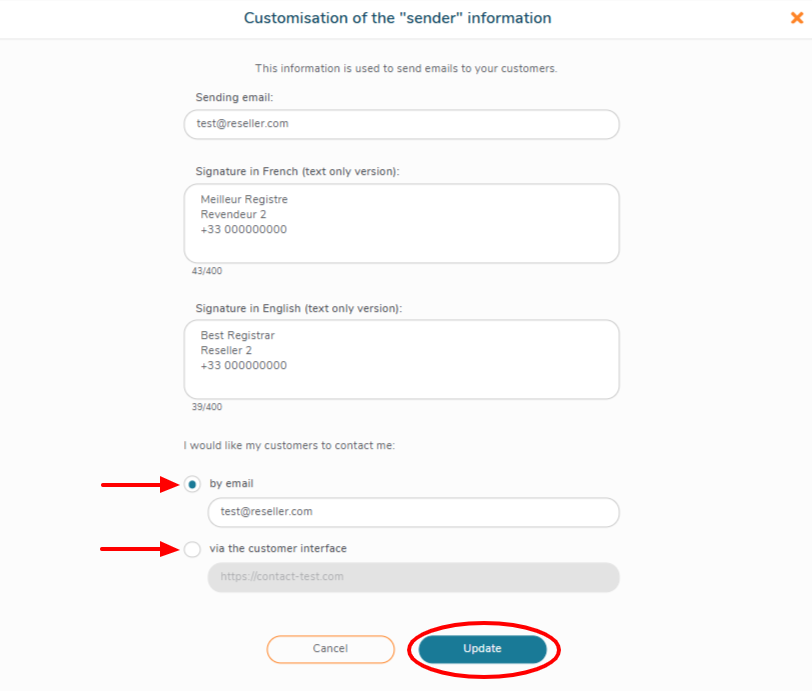Click the 'Sending email:' field label
The height and width of the screenshot is (691, 812).
235,97
